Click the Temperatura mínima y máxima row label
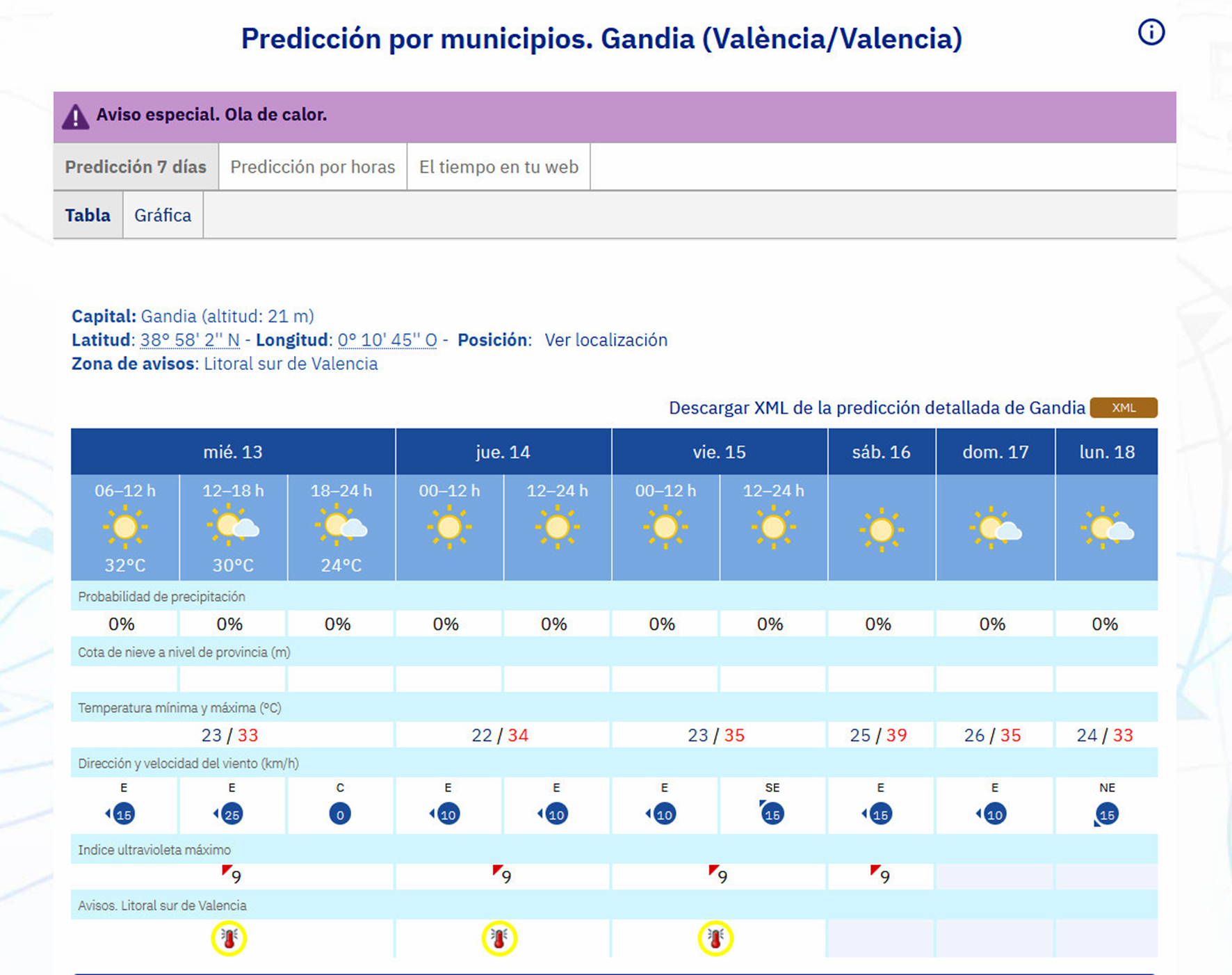Screen dimensions: 1232x975 (179, 708)
